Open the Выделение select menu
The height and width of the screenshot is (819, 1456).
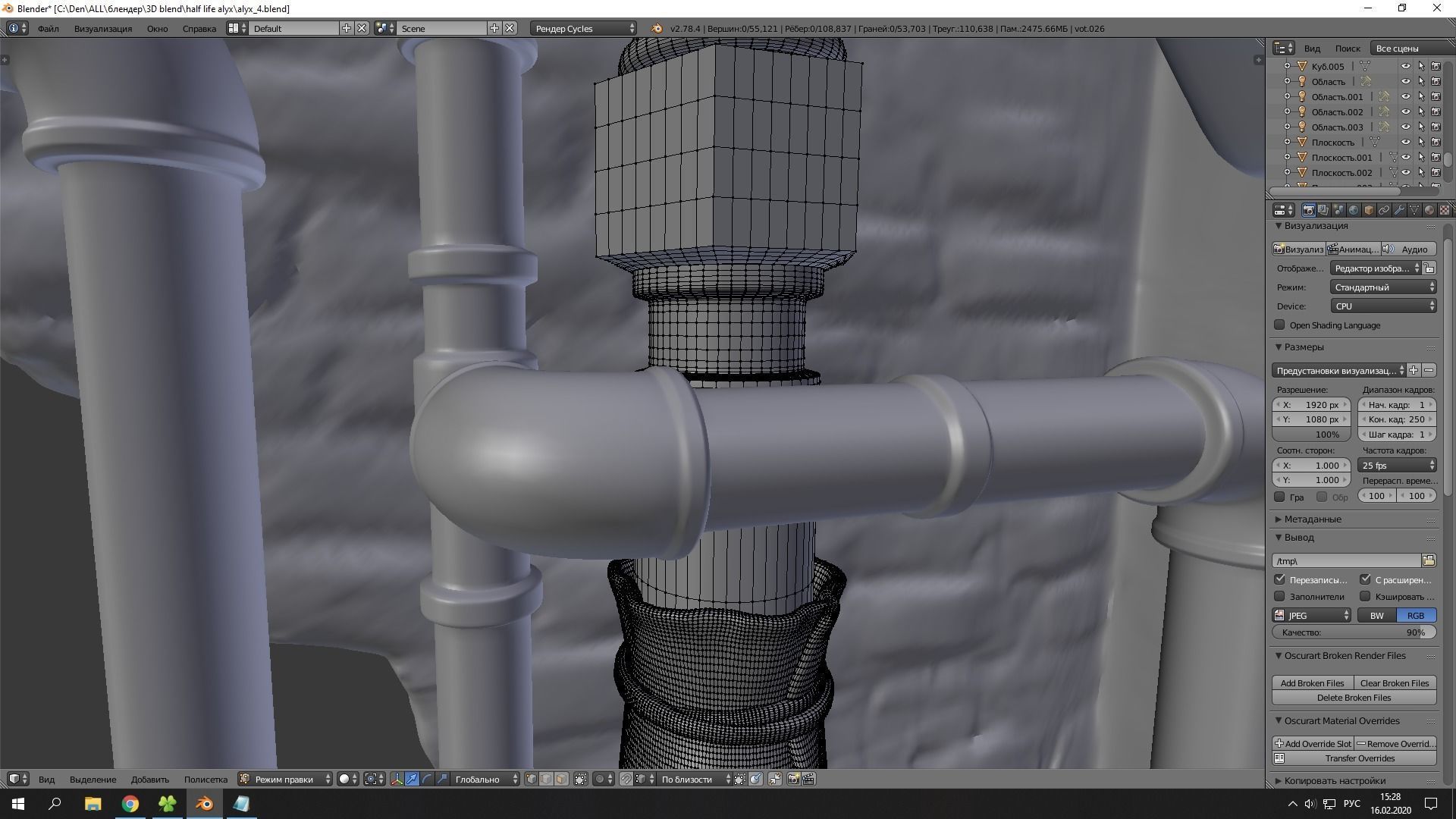(93, 779)
